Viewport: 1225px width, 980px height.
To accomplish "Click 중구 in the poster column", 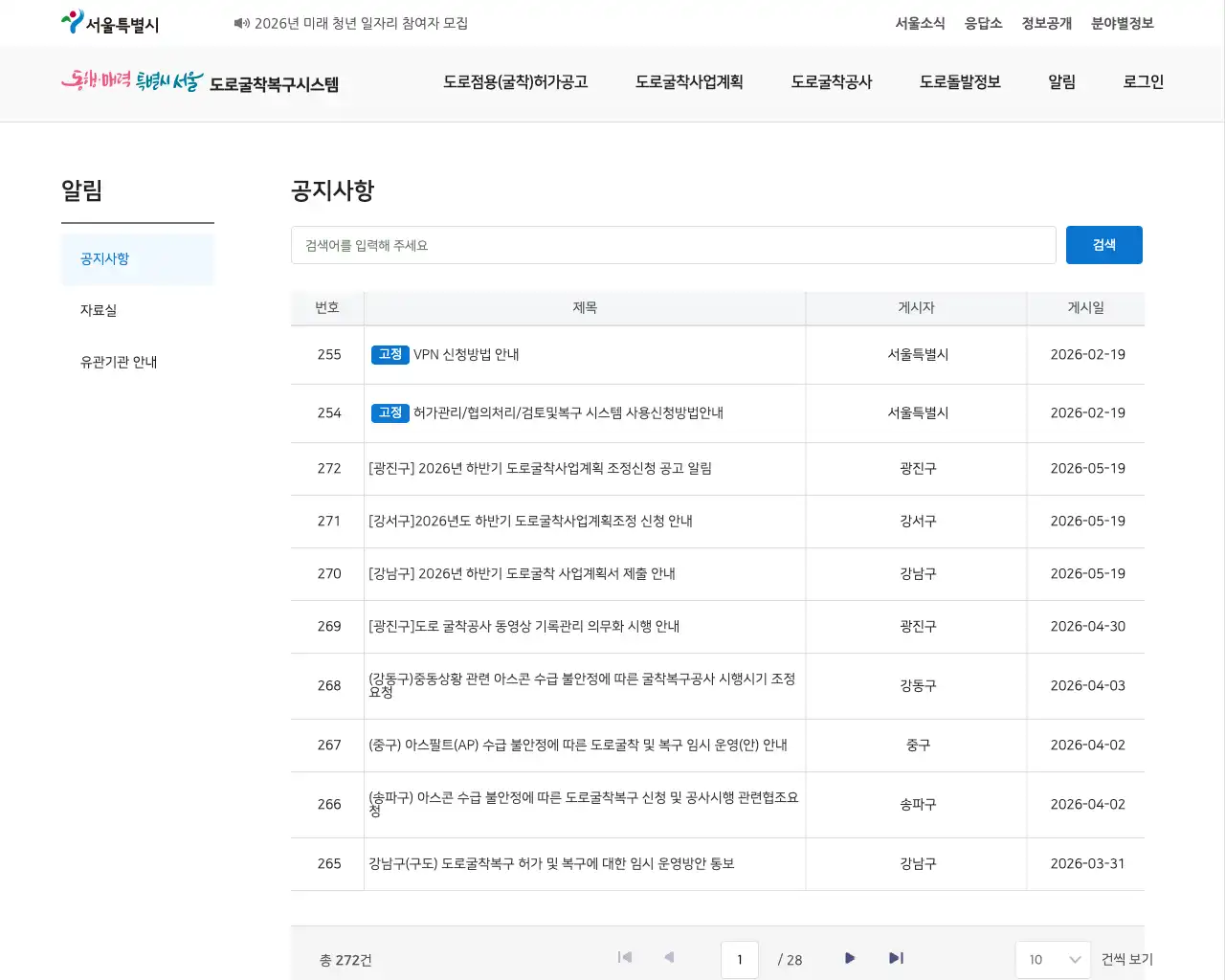I will (x=918, y=745).
